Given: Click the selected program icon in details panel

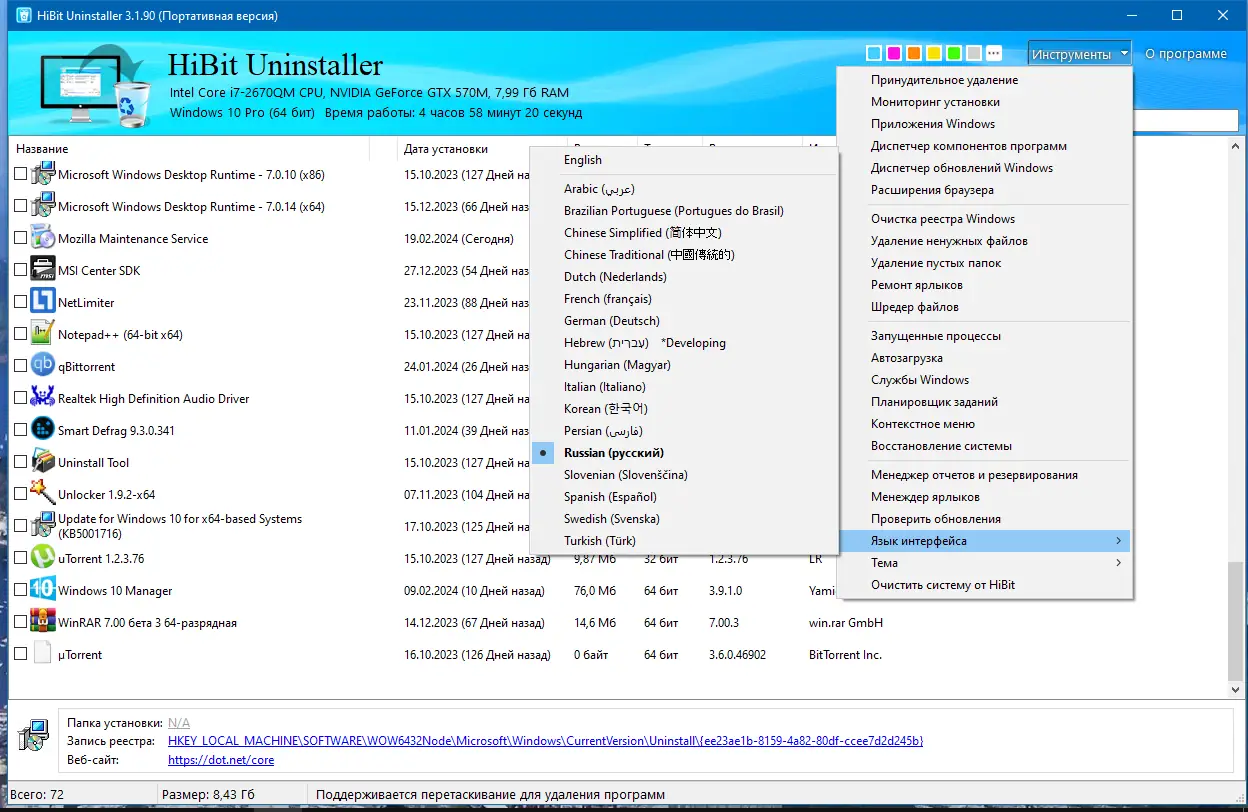Looking at the screenshot, I should click(x=36, y=736).
